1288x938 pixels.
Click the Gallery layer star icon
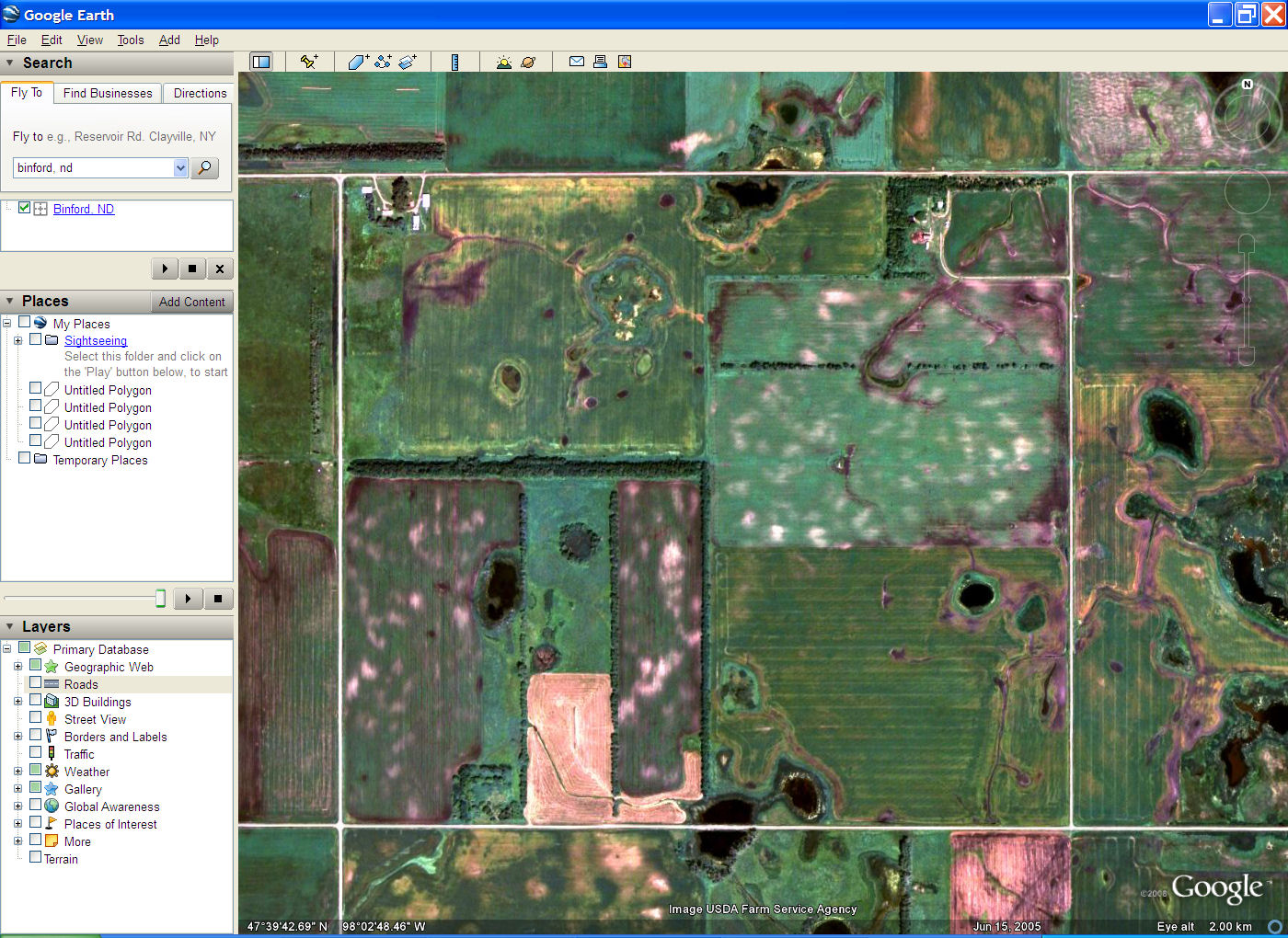[52, 788]
